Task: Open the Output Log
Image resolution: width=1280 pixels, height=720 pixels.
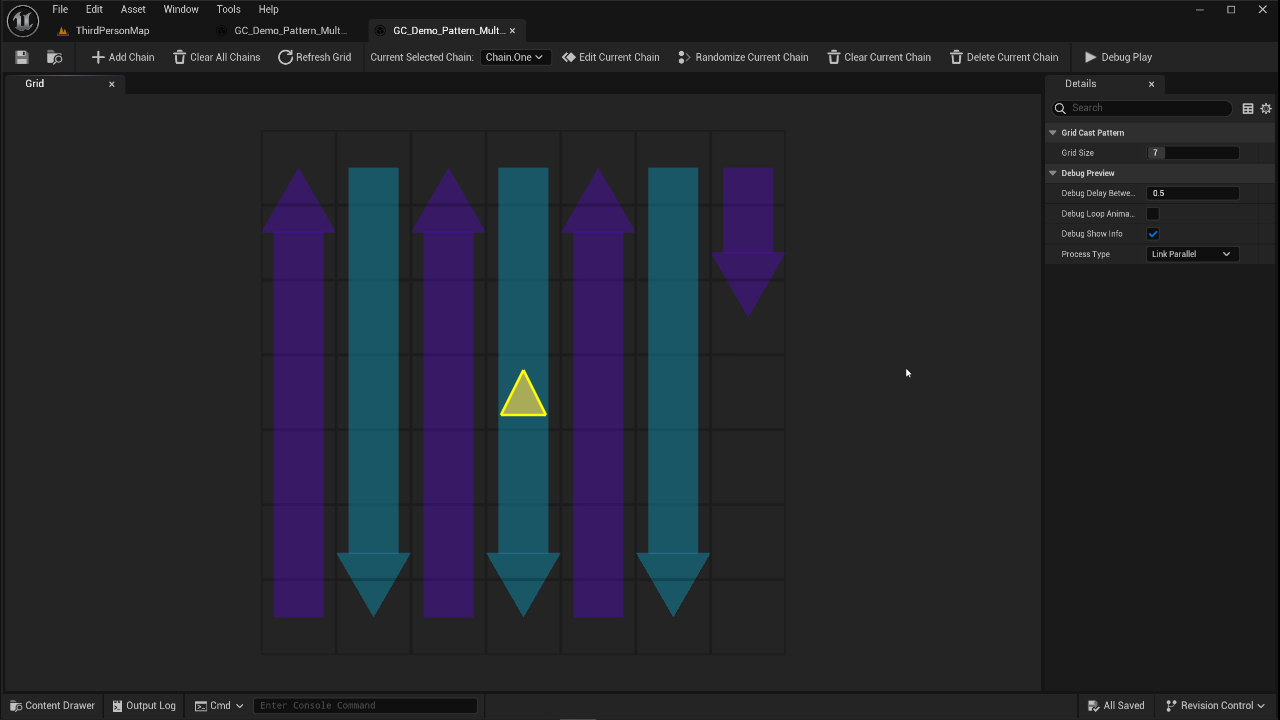Action: [144, 706]
